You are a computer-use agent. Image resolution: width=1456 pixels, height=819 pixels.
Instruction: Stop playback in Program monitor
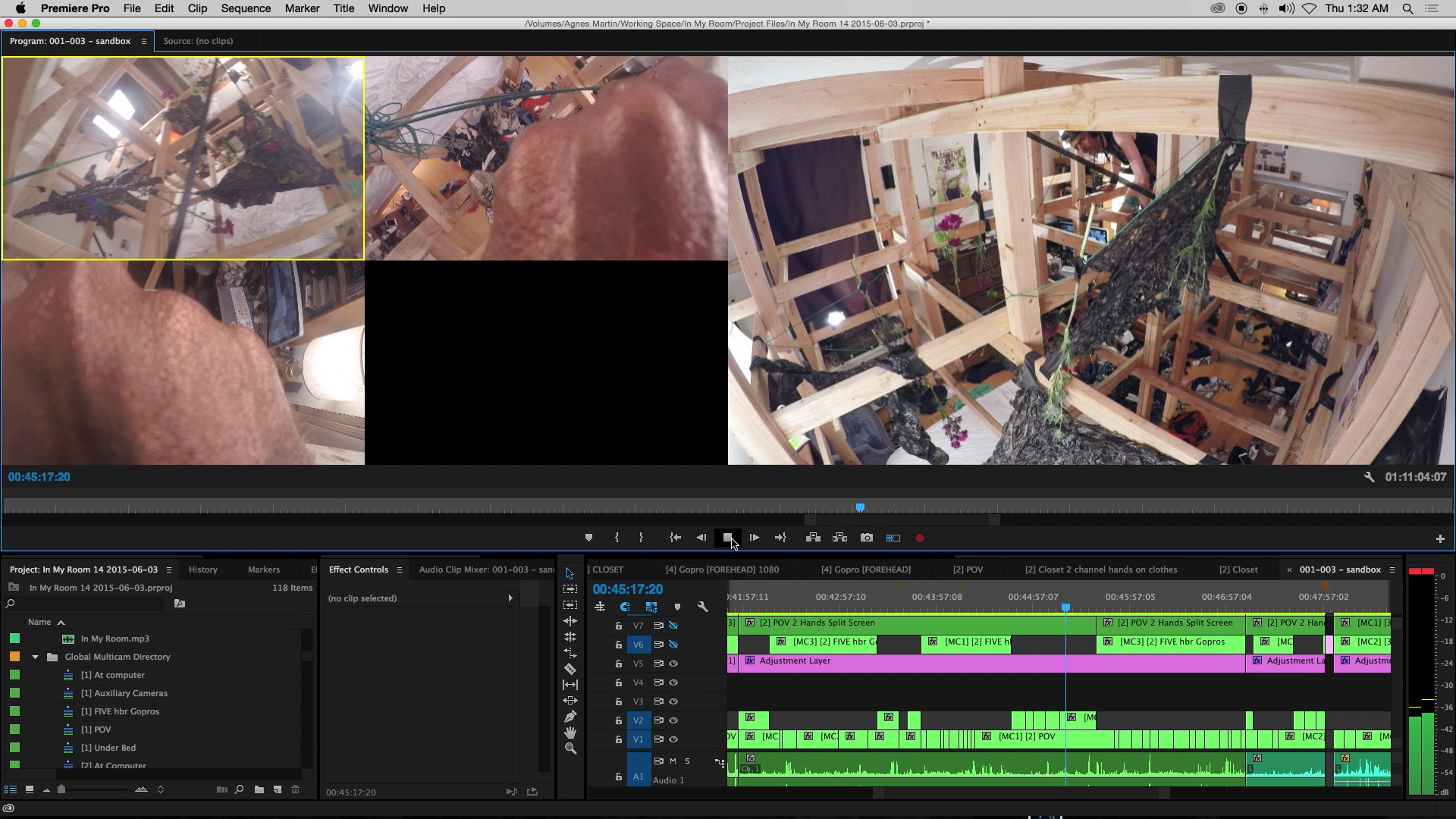click(728, 538)
